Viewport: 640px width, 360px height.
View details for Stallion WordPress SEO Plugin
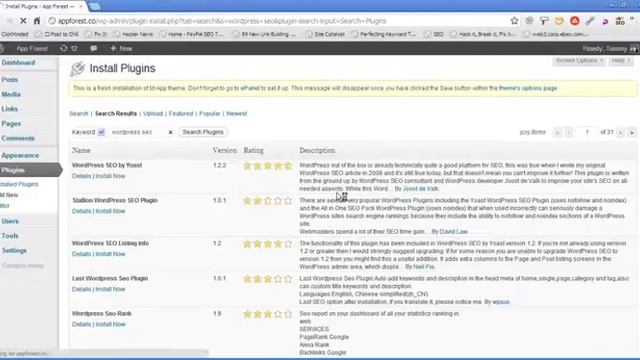(81, 211)
